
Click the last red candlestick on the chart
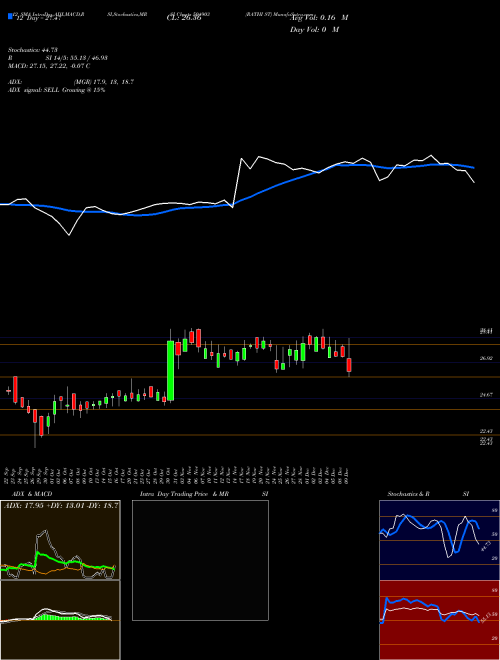tap(349, 365)
